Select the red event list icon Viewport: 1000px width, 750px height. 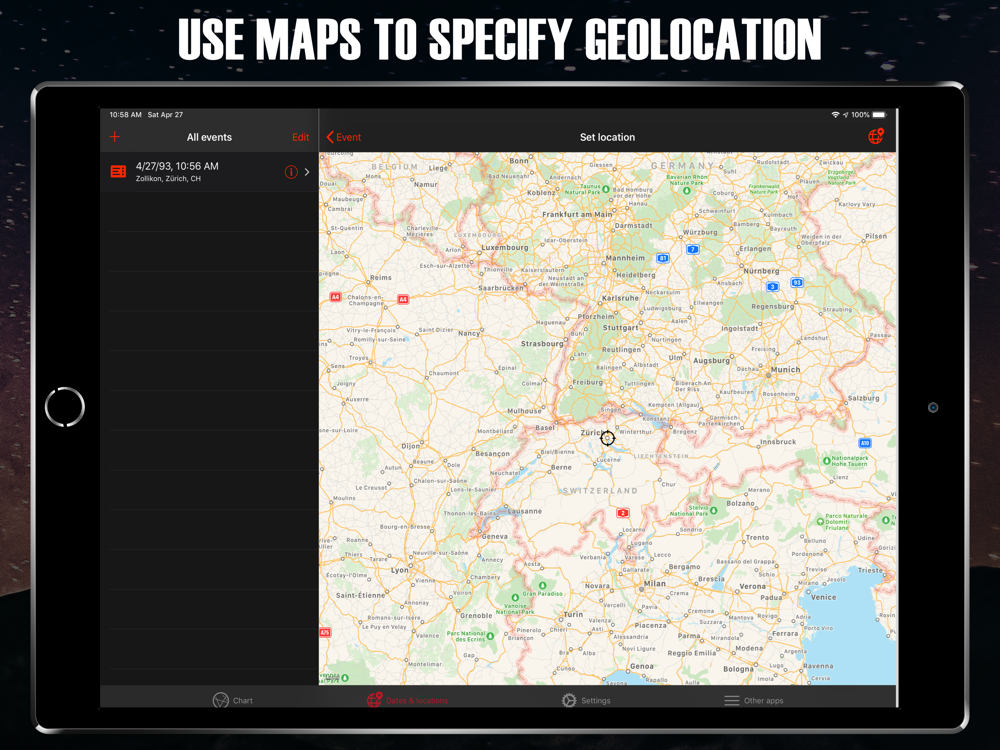119,171
